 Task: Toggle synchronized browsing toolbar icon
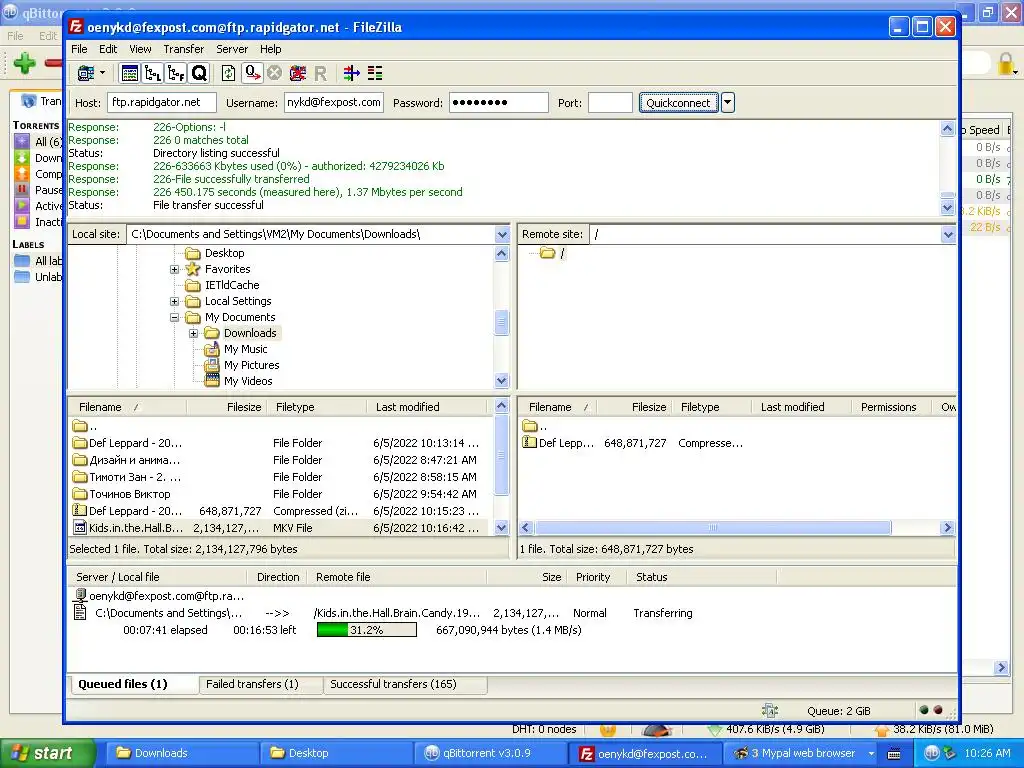(x=352, y=73)
